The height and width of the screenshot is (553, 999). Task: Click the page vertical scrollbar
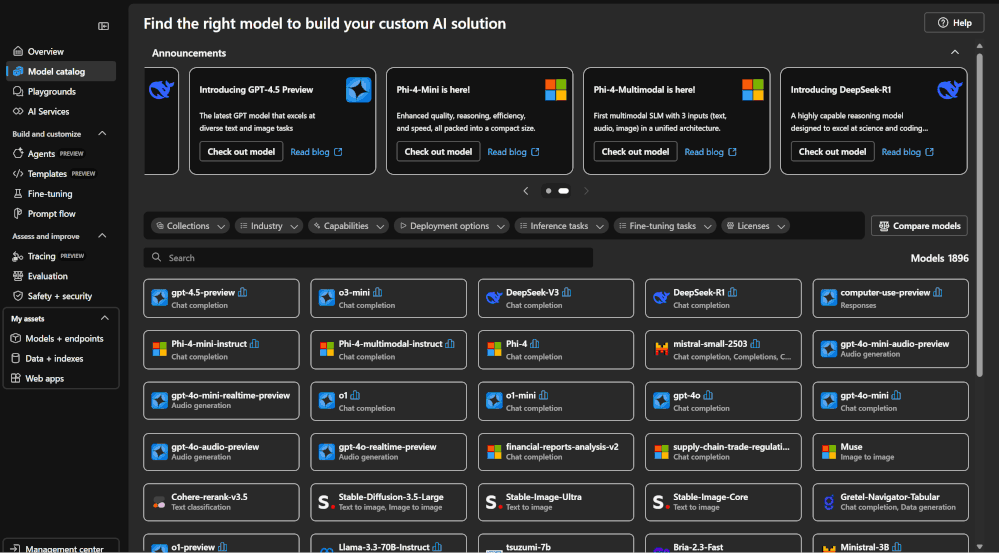980,213
